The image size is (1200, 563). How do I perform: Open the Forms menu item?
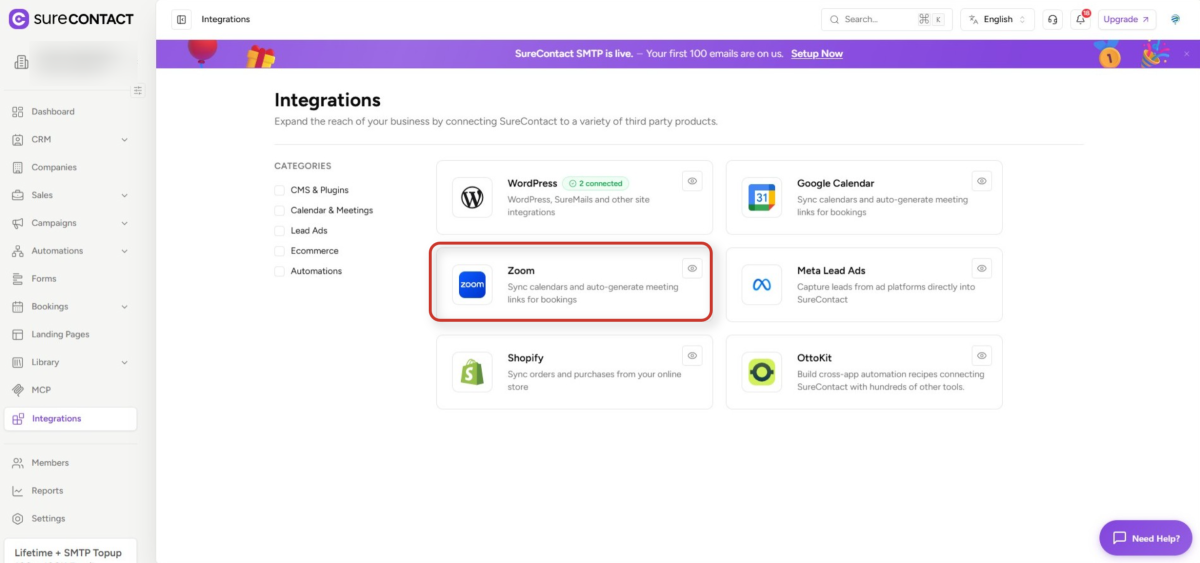[70, 279]
